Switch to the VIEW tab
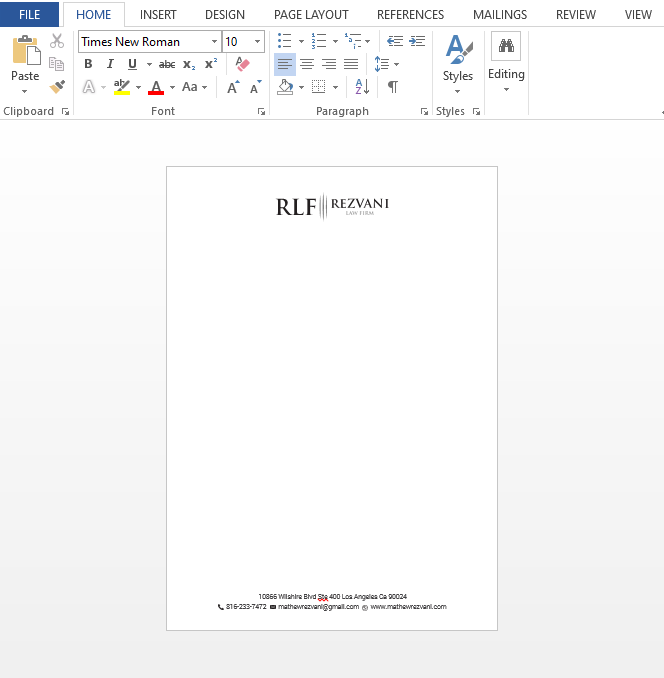Screen dimensions: 664x678 [x=638, y=15]
